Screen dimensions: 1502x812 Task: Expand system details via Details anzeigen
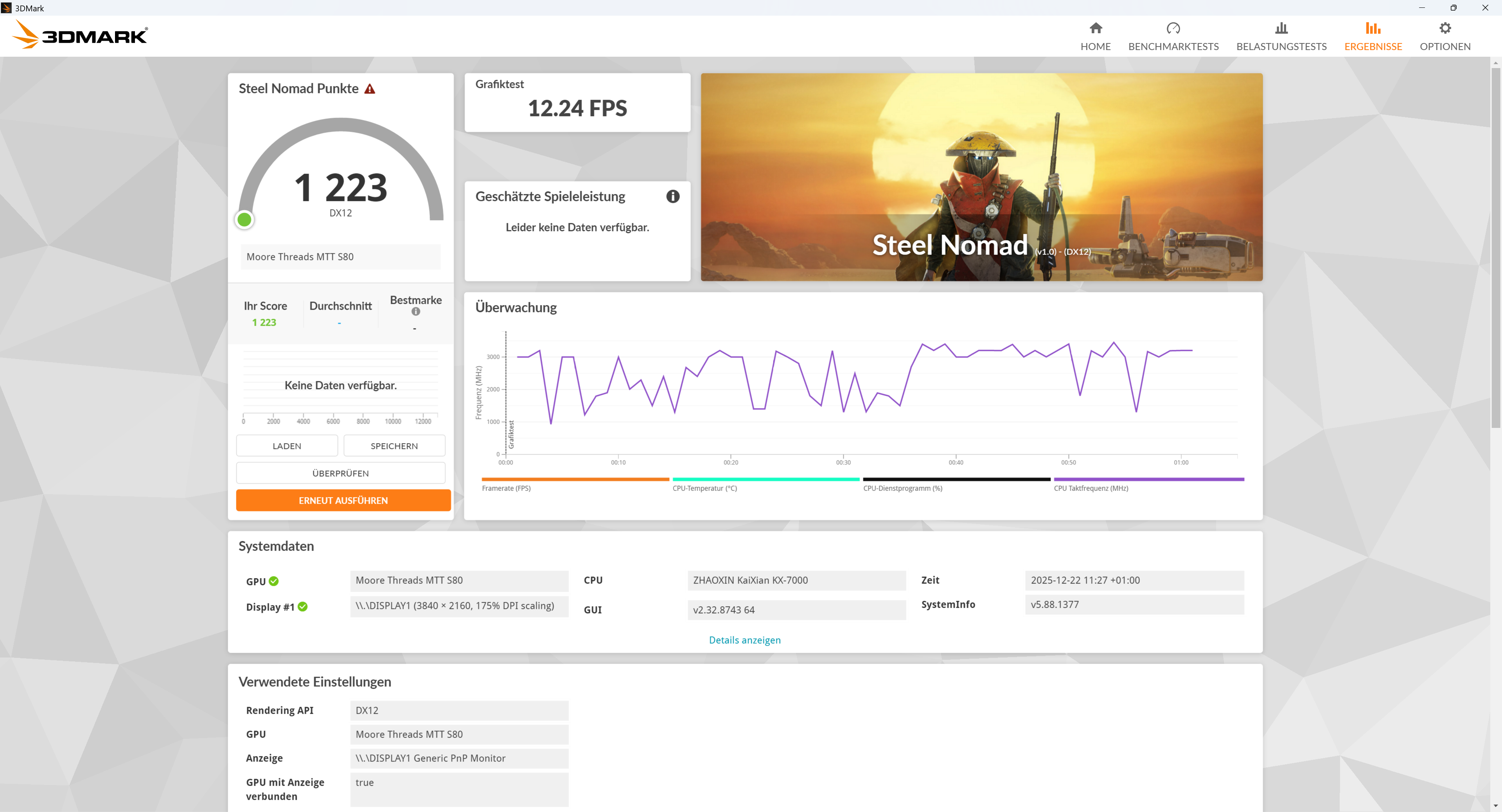pyautogui.click(x=744, y=640)
